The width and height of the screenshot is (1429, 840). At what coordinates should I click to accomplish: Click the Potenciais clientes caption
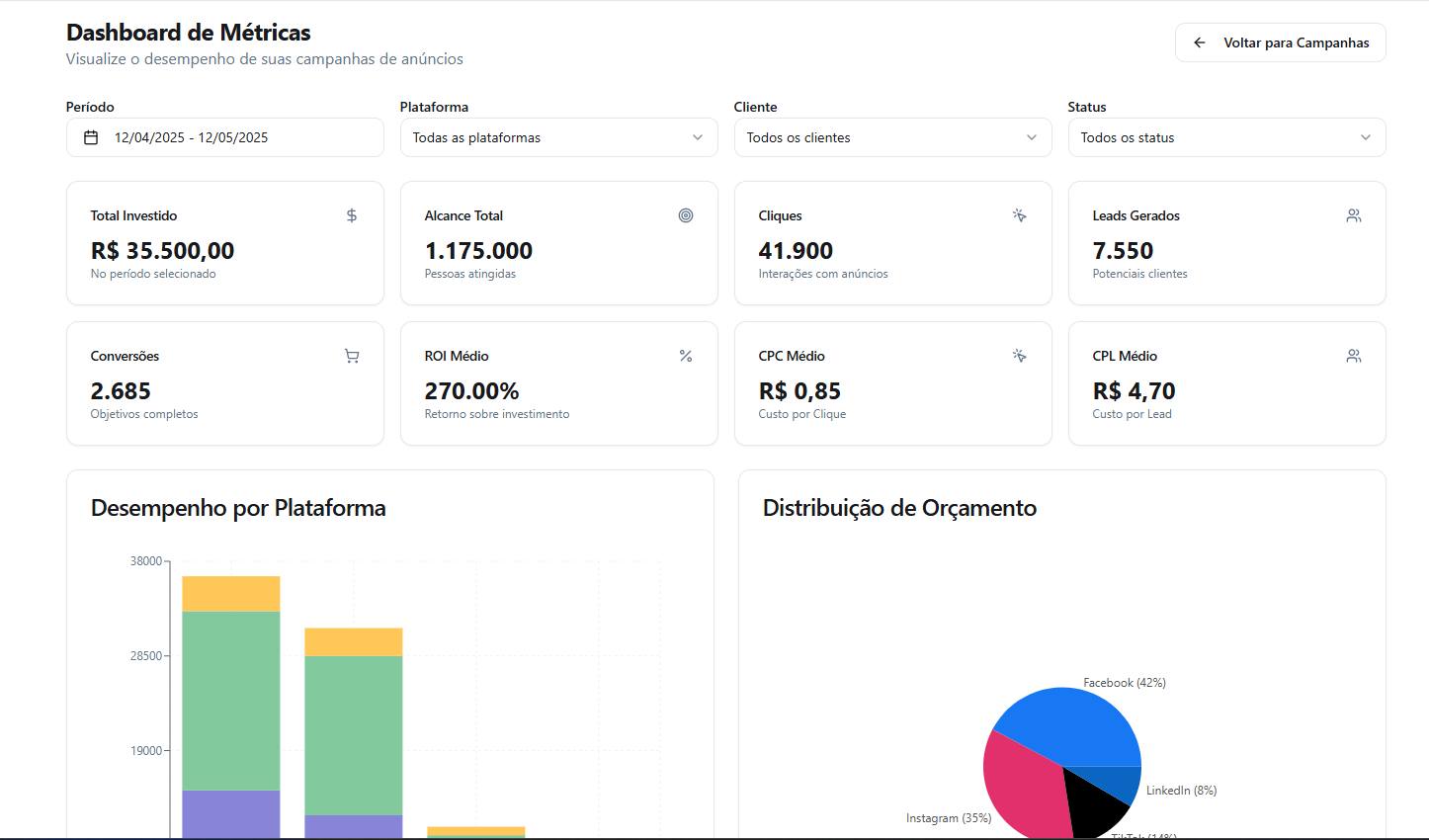(x=1139, y=274)
